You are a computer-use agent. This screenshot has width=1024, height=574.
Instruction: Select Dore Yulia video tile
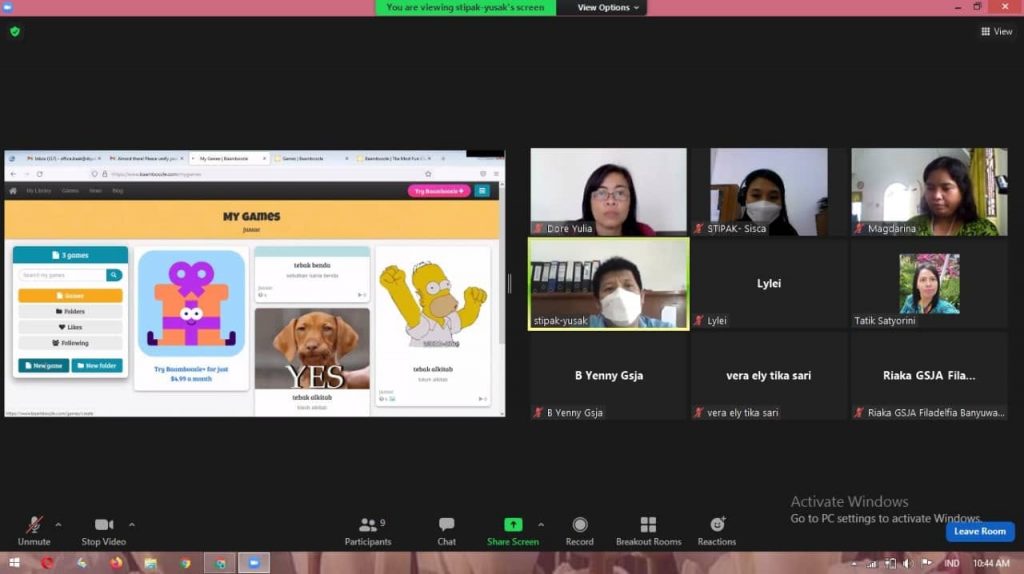[608, 191]
